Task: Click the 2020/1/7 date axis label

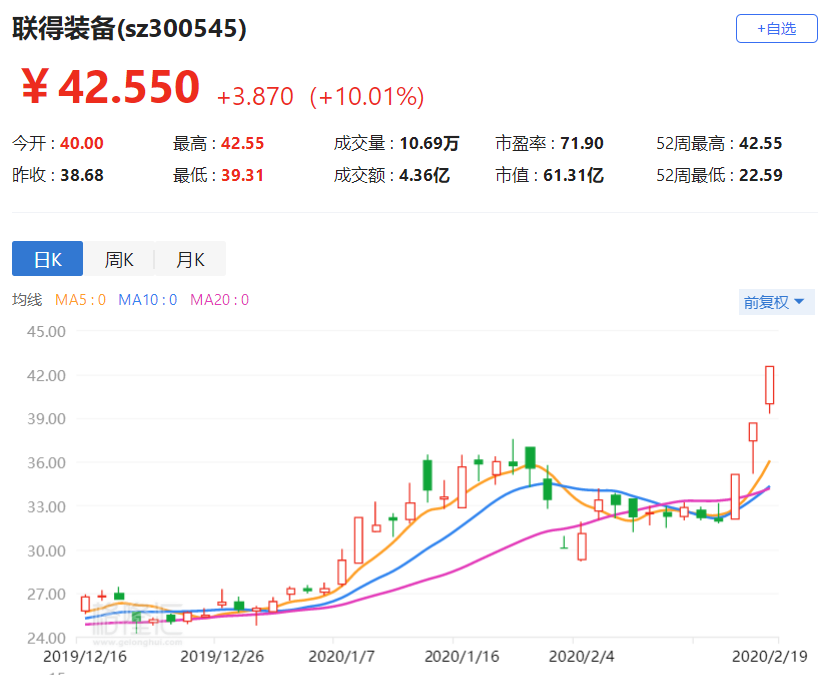Action: click(342, 656)
